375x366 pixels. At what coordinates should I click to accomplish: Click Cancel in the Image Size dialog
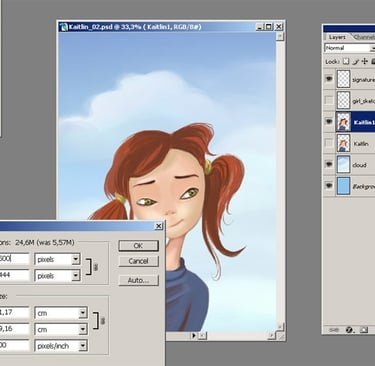[138, 261]
